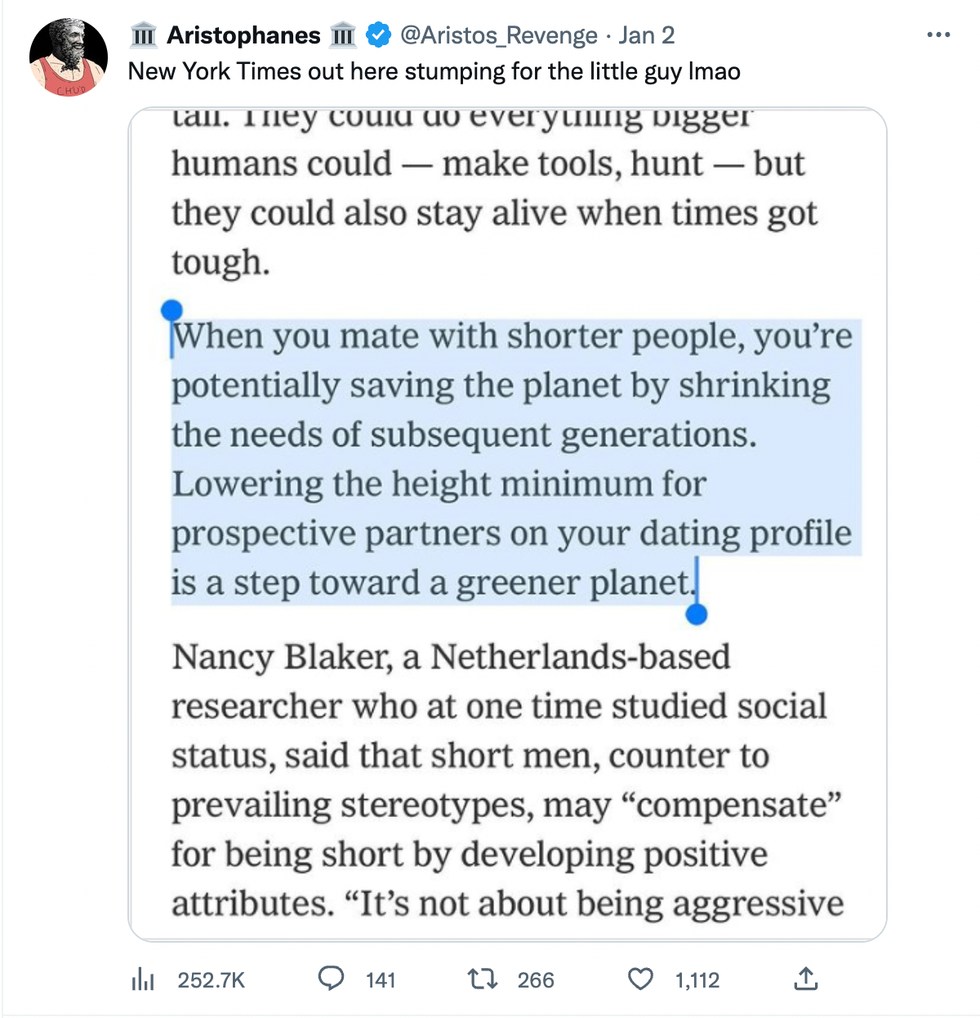Click the 252.7K view count
This screenshot has height=1018, width=980.
point(211,981)
